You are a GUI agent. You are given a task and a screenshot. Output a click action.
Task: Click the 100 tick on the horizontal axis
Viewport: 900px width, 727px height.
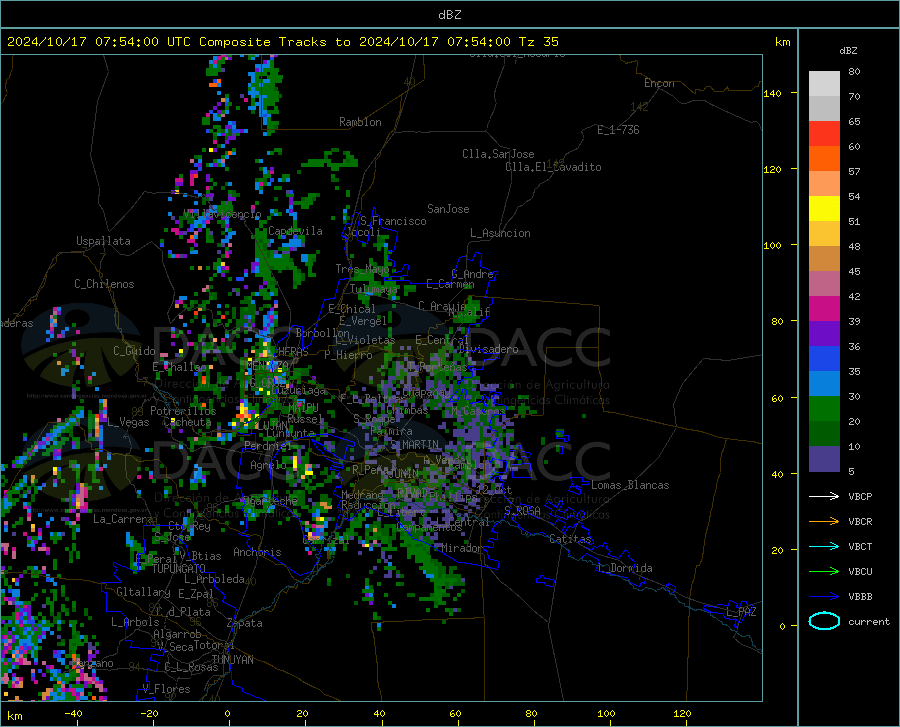606,713
